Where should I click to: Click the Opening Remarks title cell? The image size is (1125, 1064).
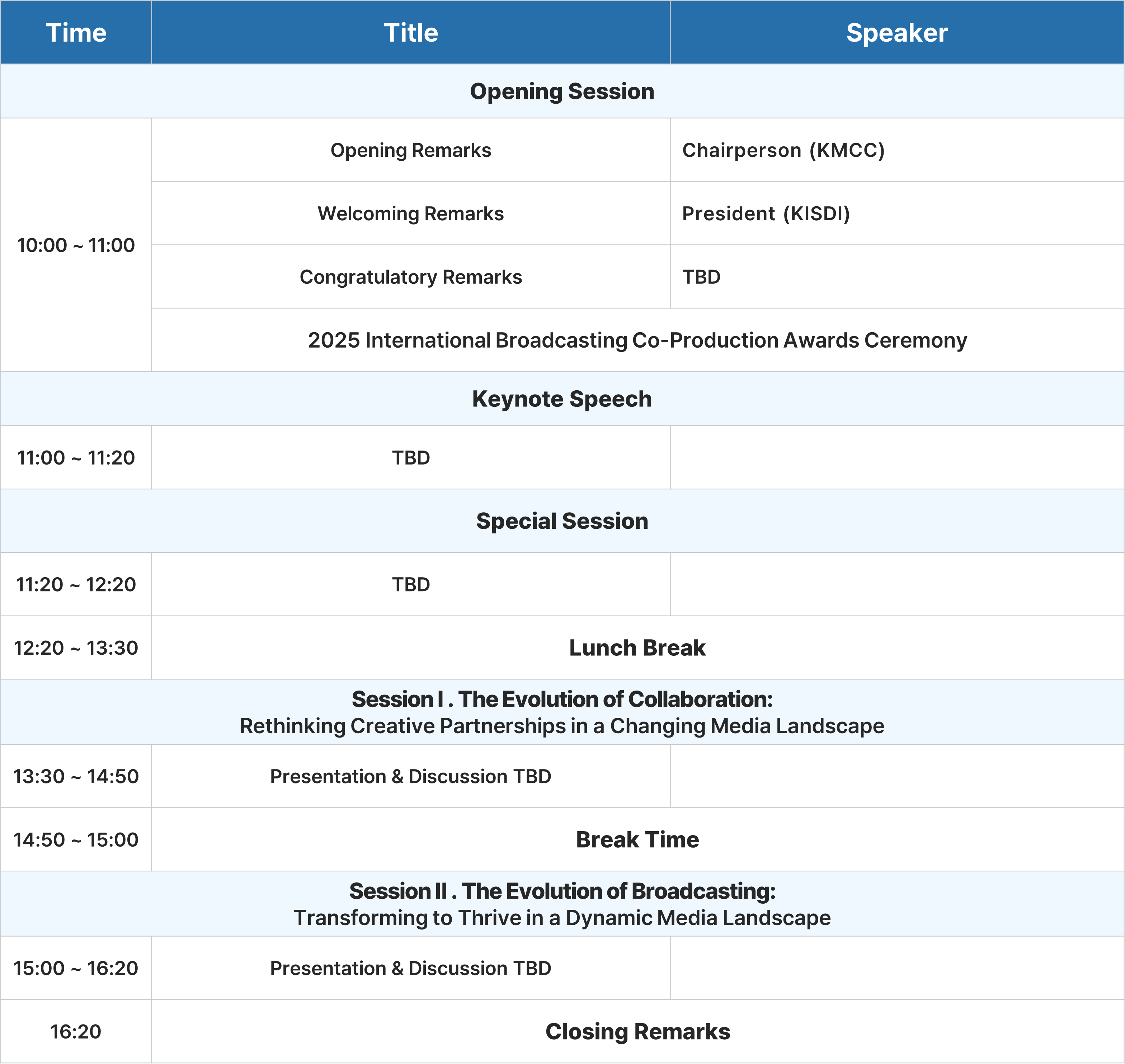pyautogui.click(x=410, y=150)
